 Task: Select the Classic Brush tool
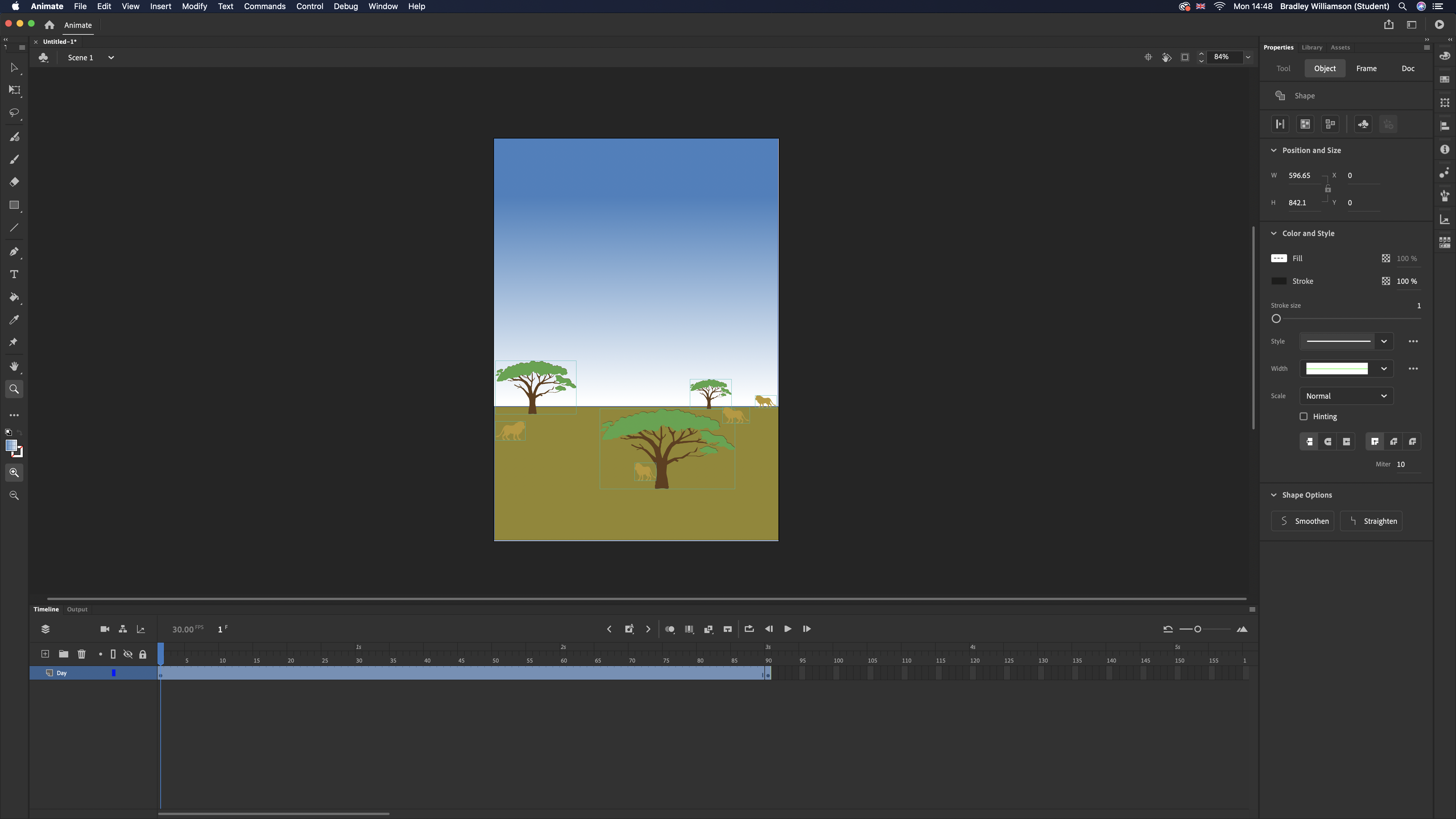(14, 159)
